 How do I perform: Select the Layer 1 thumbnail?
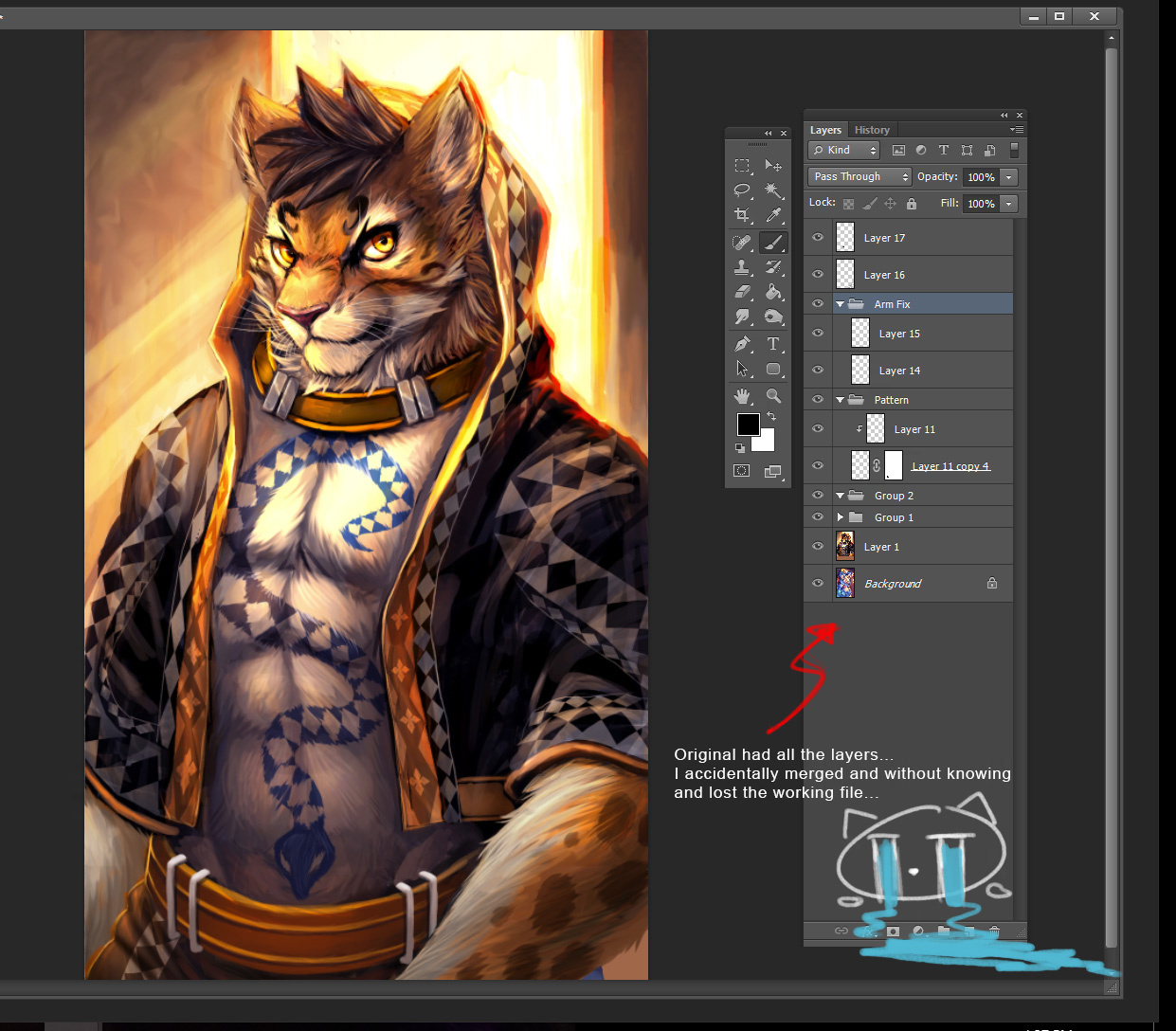pos(845,547)
